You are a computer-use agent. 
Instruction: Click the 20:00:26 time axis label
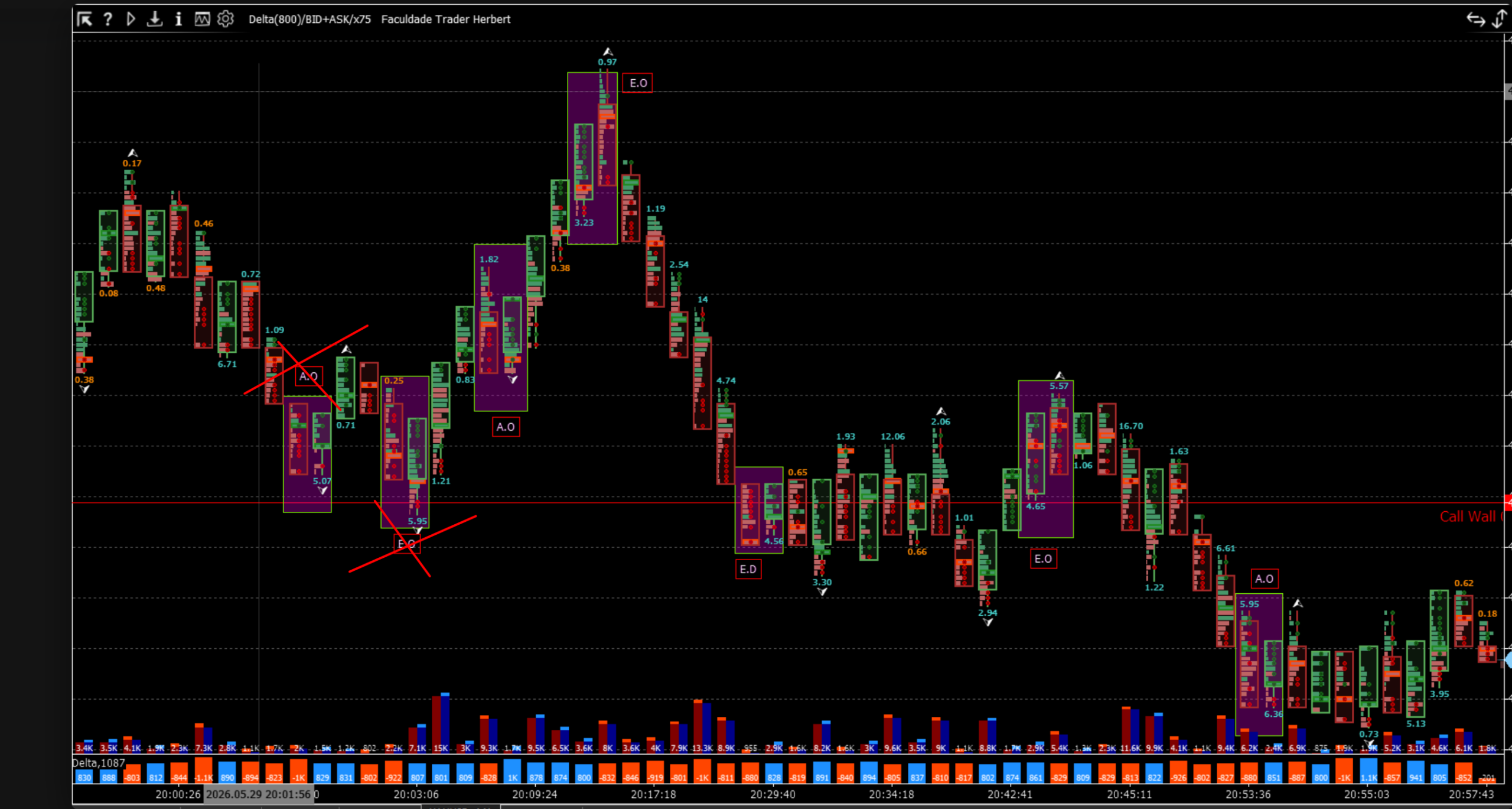(x=178, y=794)
